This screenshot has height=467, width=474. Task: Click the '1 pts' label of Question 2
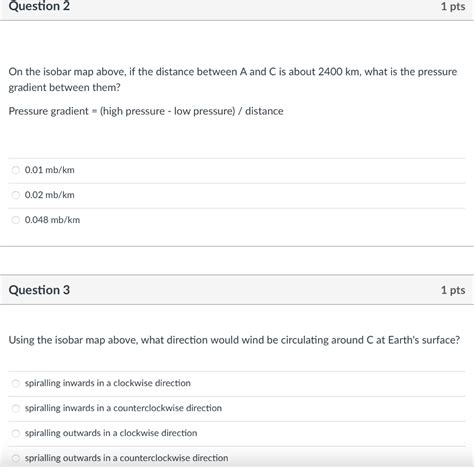click(453, 6)
